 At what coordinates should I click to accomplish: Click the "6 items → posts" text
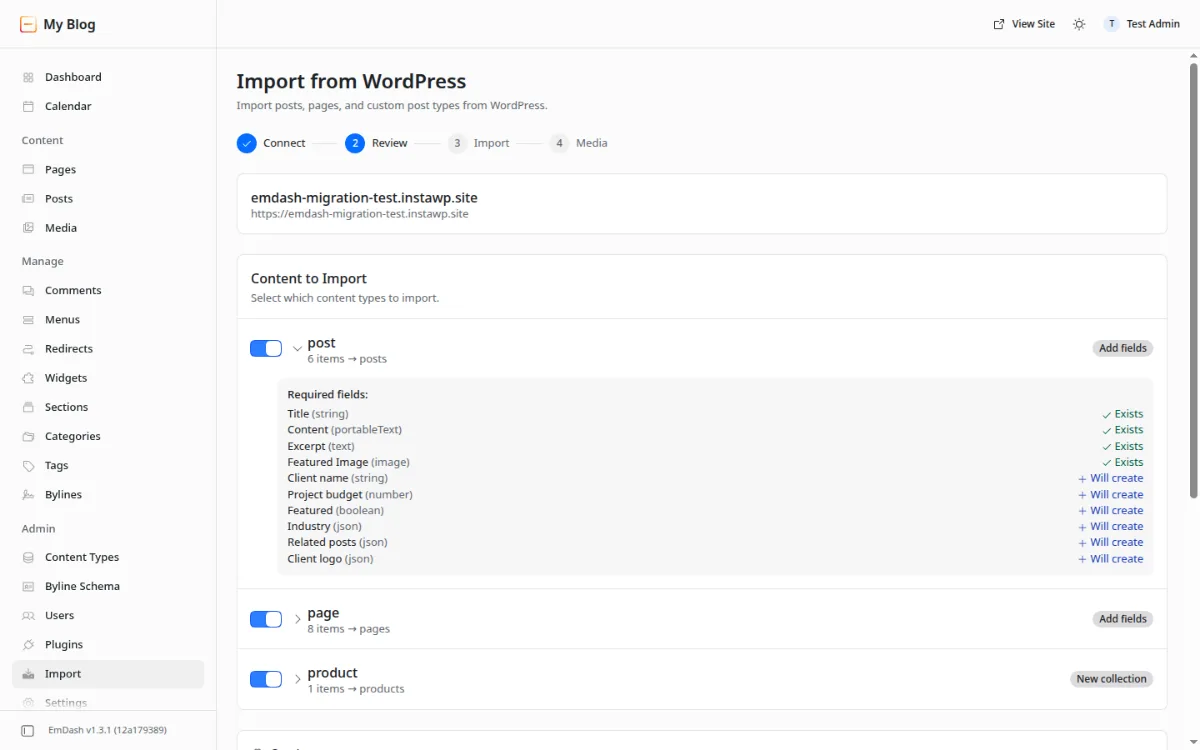coord(347,359)
